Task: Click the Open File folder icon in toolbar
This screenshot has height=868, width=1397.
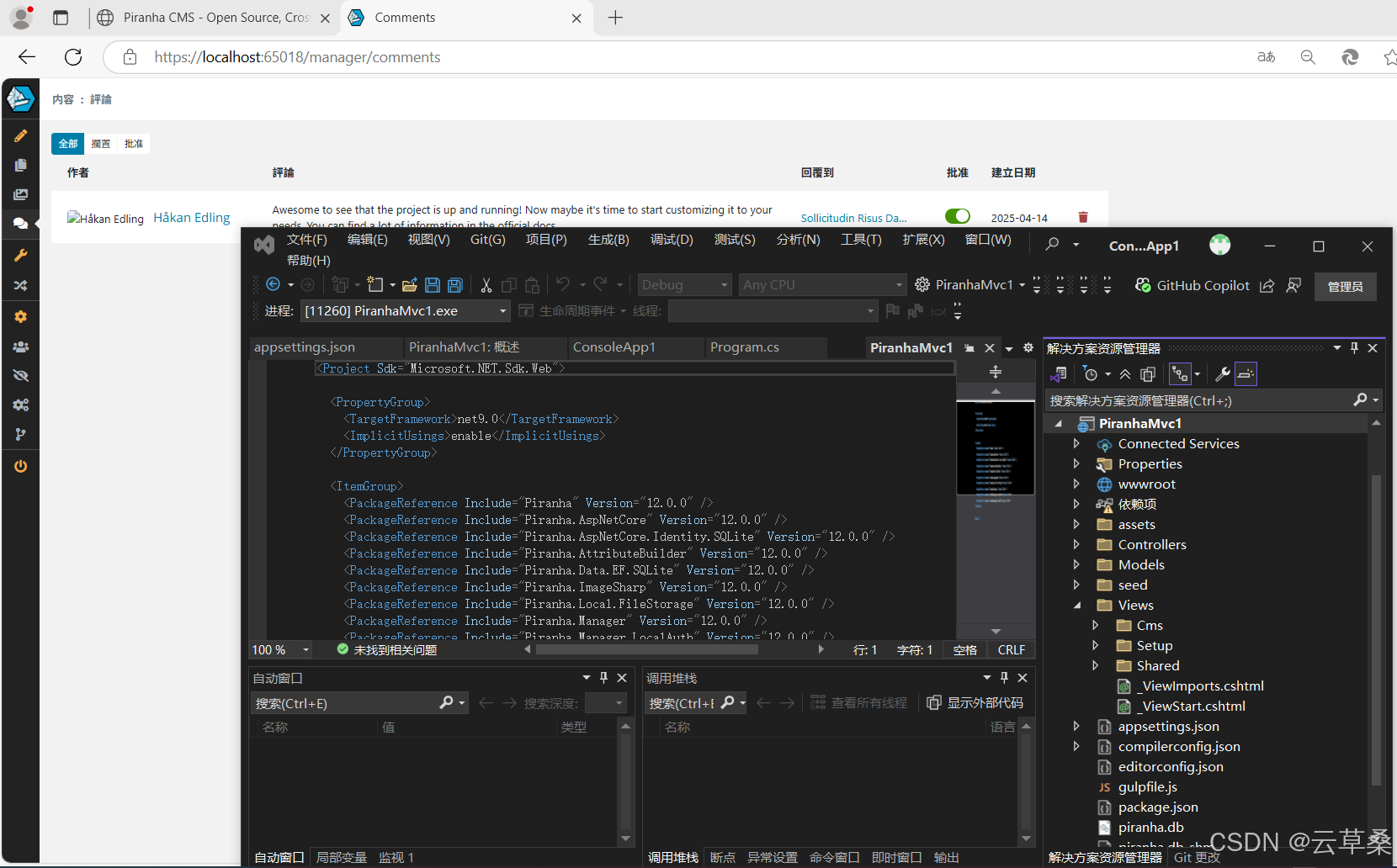Action: pyautogui.click(x=410, y=285)
